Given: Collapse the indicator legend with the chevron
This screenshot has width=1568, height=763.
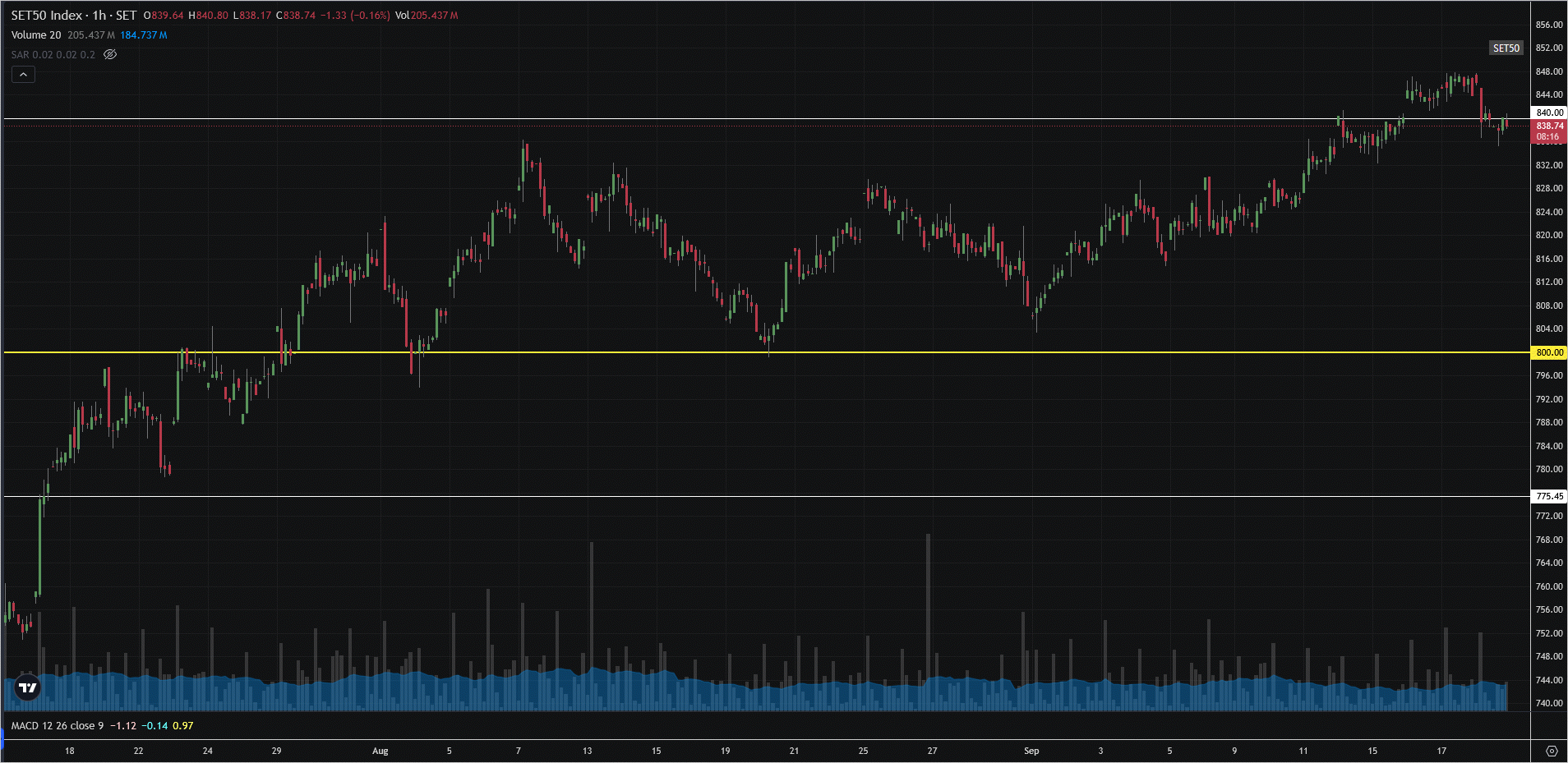Looking at the screenshot, I should click(23, 75).
